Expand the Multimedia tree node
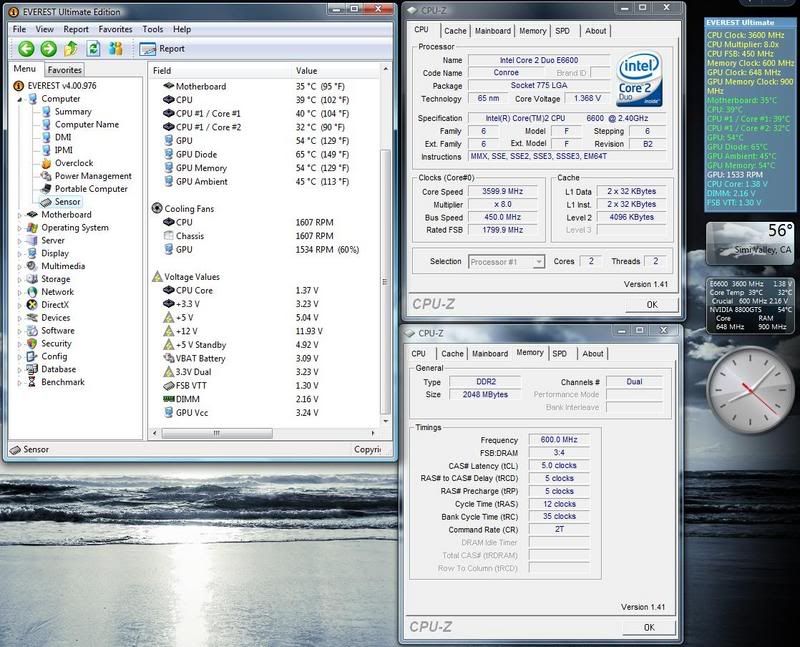 pos(20,267)
